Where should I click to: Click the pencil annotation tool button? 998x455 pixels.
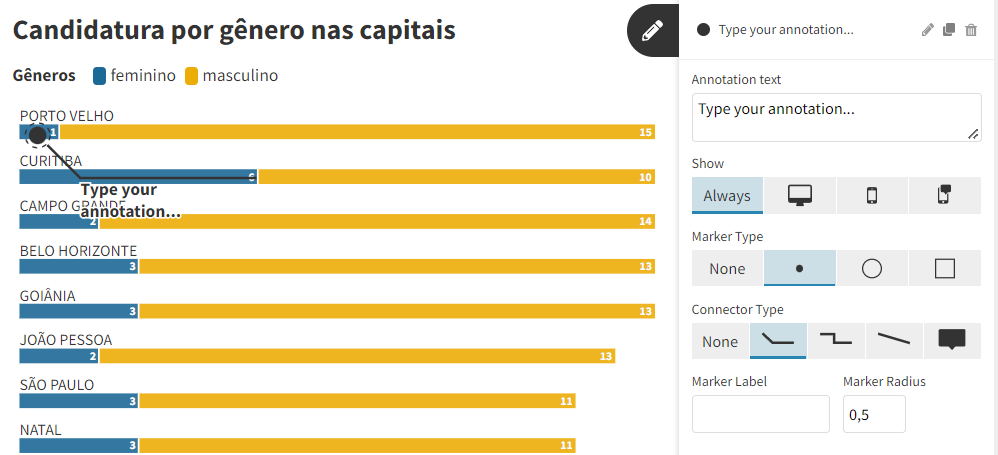coord(652,31)
